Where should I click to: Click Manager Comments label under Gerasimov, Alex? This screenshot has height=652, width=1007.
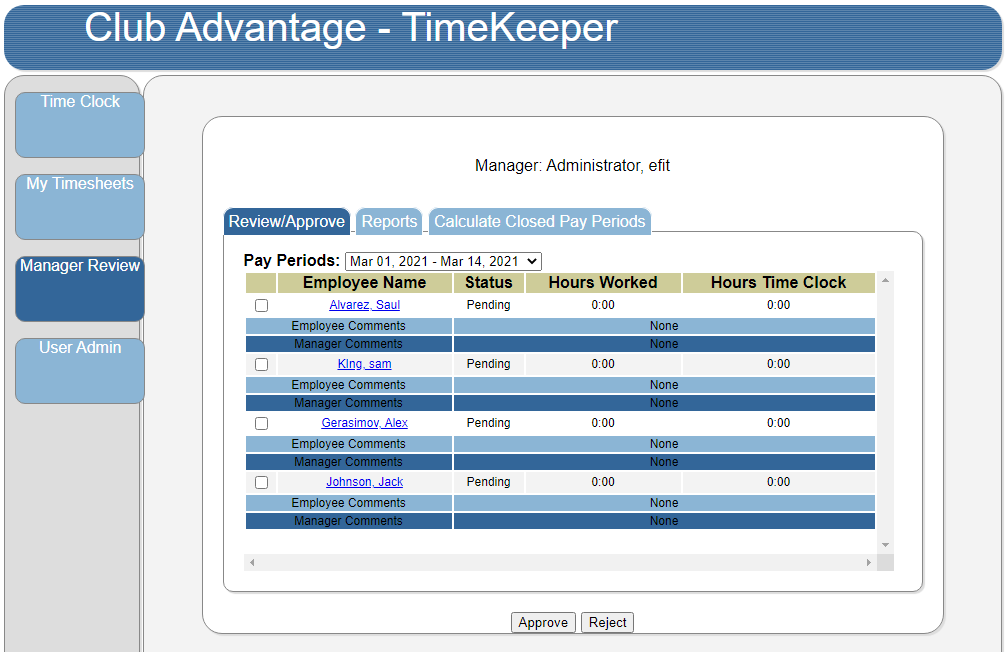349,462
